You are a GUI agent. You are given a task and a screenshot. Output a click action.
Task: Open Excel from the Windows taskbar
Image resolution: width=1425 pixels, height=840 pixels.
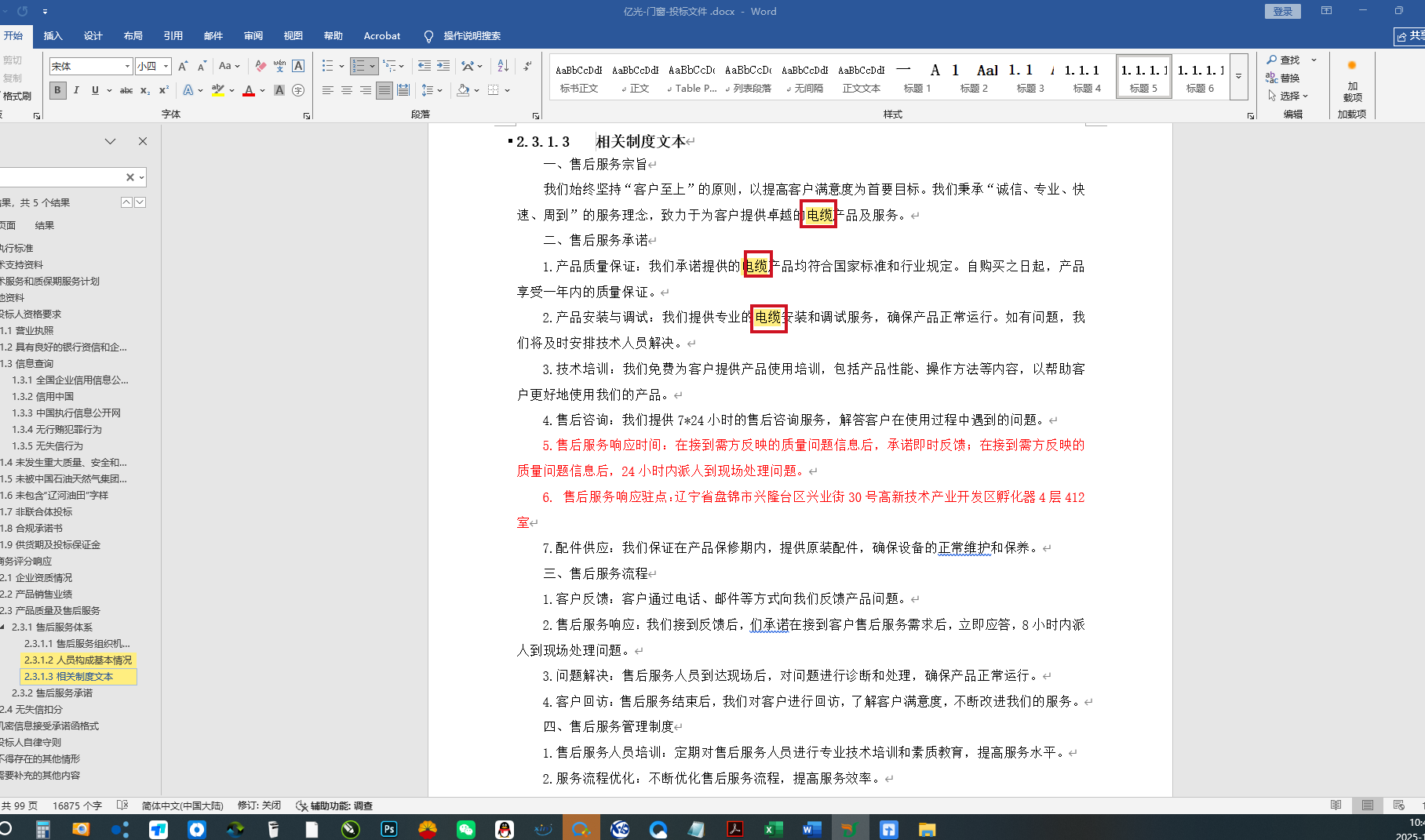(x=773, y=829)
